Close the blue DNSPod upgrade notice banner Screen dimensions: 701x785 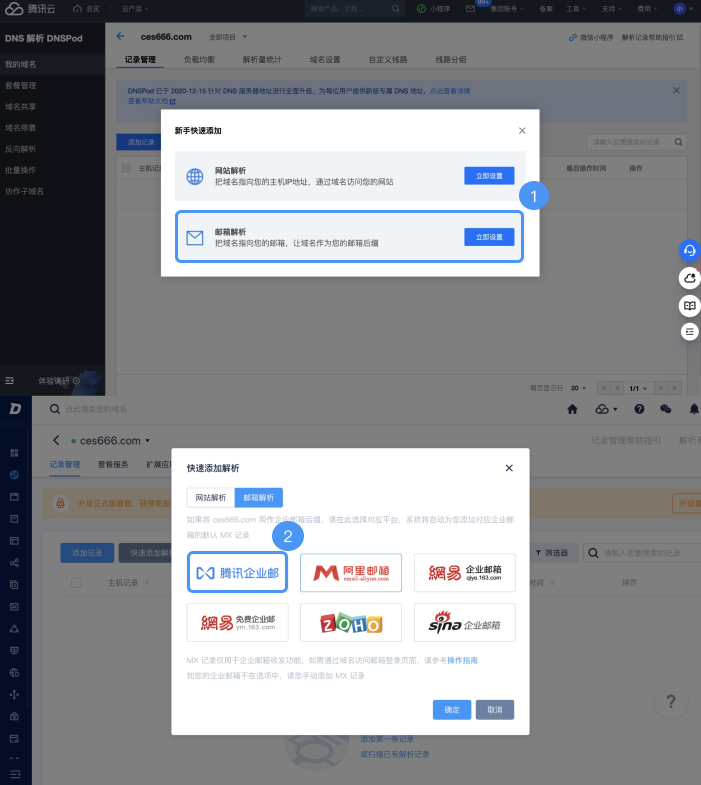[x=676, y=90]
